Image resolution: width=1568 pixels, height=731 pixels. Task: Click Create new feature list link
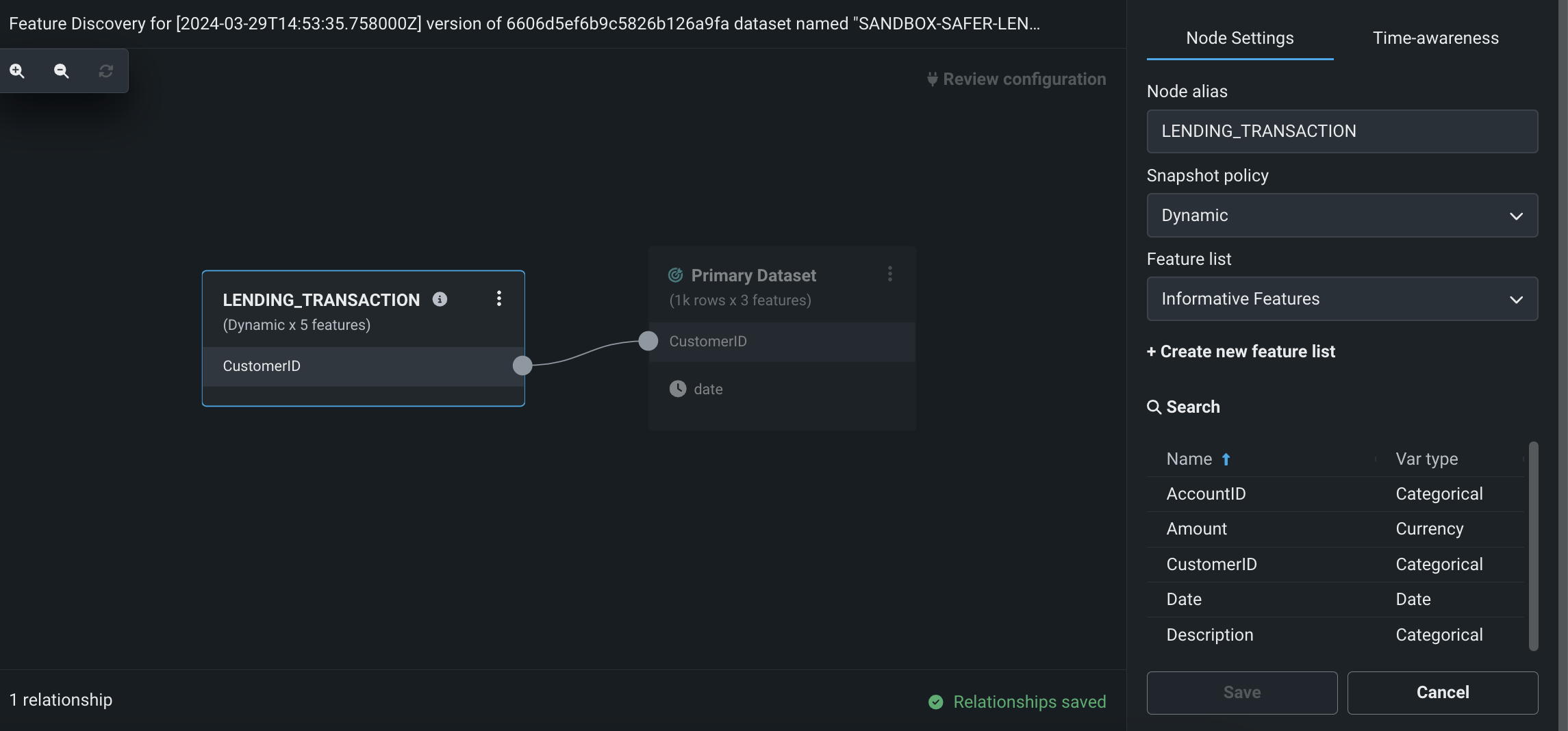point(1241,352)
